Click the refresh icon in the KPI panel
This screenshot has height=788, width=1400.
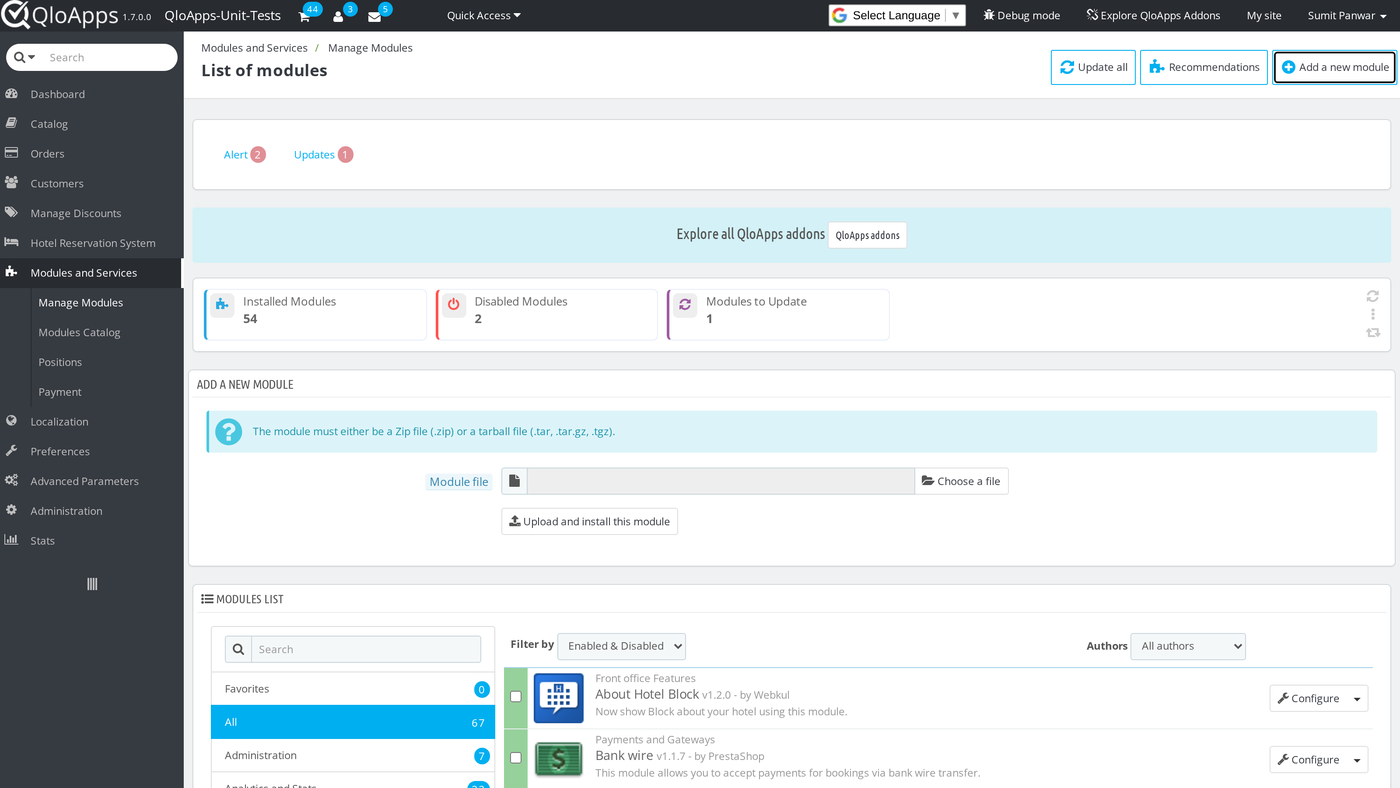click(x=1373, y=296)
